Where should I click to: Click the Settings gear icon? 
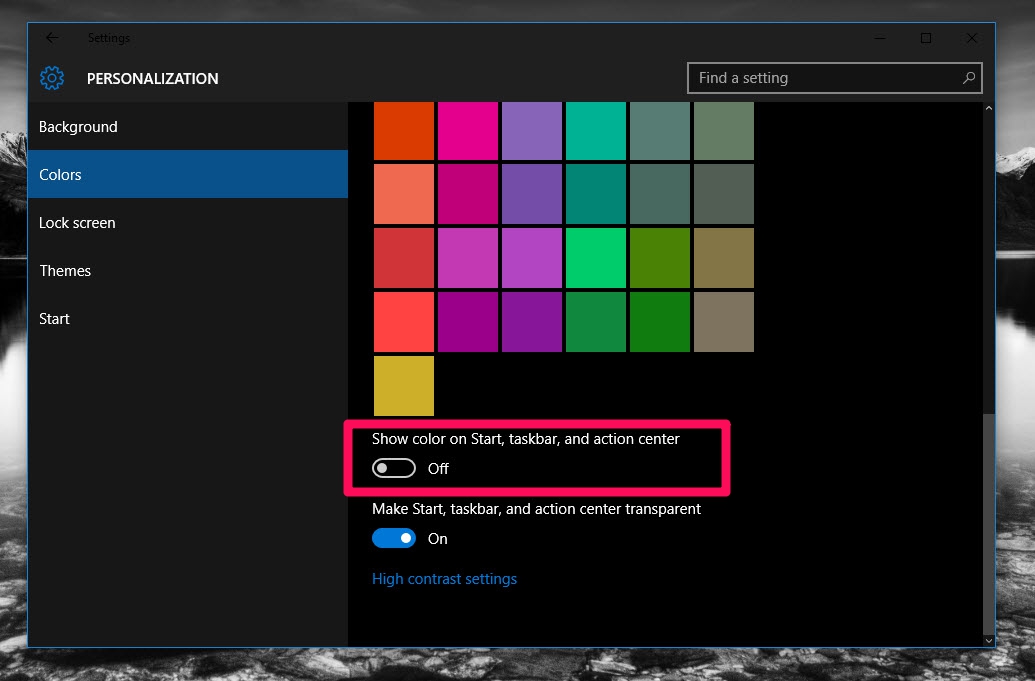[52, 78]
